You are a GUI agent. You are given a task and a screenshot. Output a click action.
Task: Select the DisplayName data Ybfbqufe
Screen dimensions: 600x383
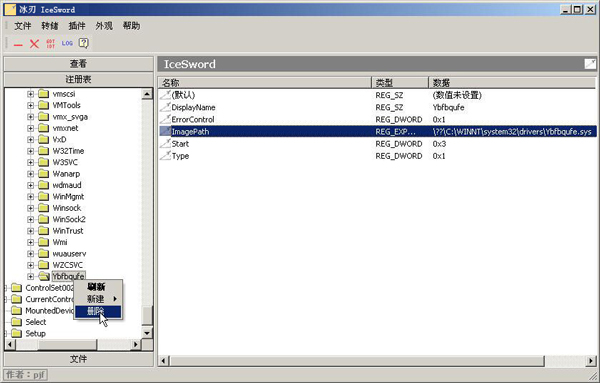click(448, 108)
